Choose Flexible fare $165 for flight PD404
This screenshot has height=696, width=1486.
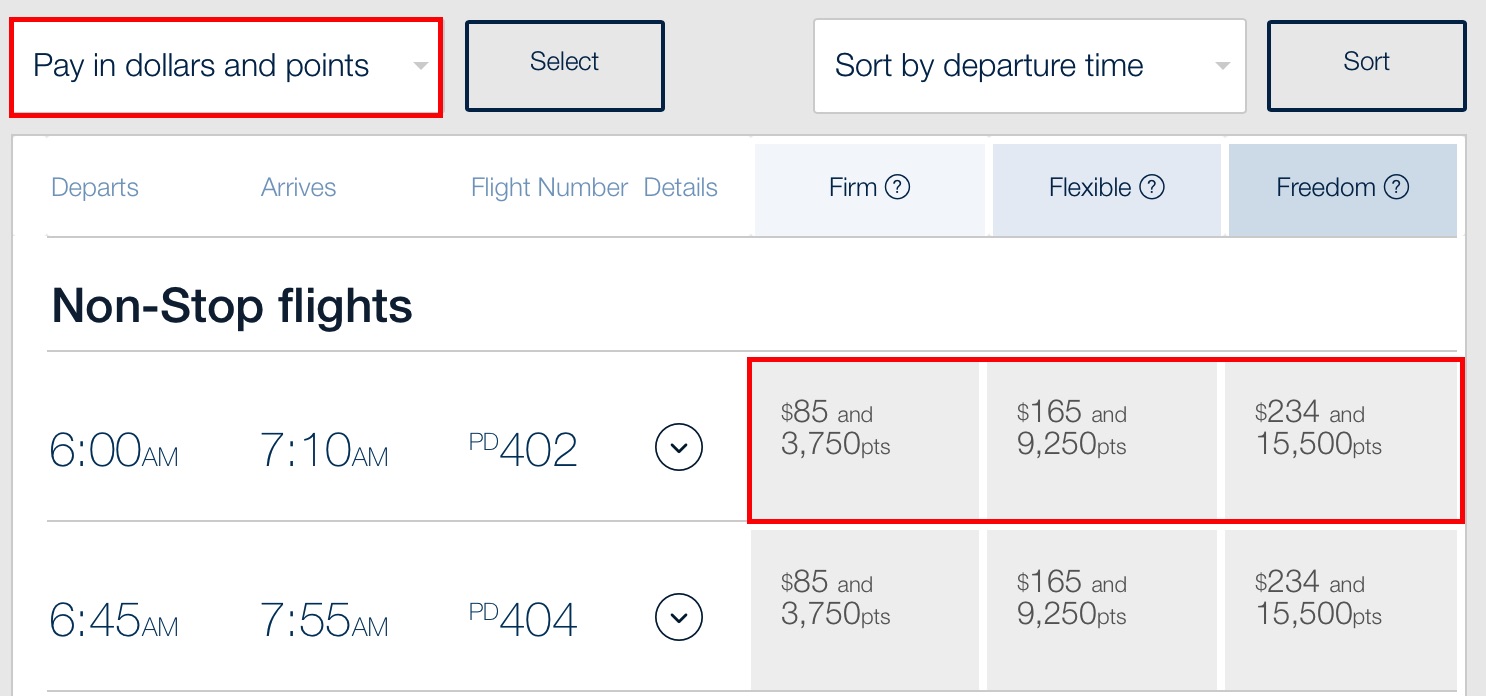[1101, 609]
